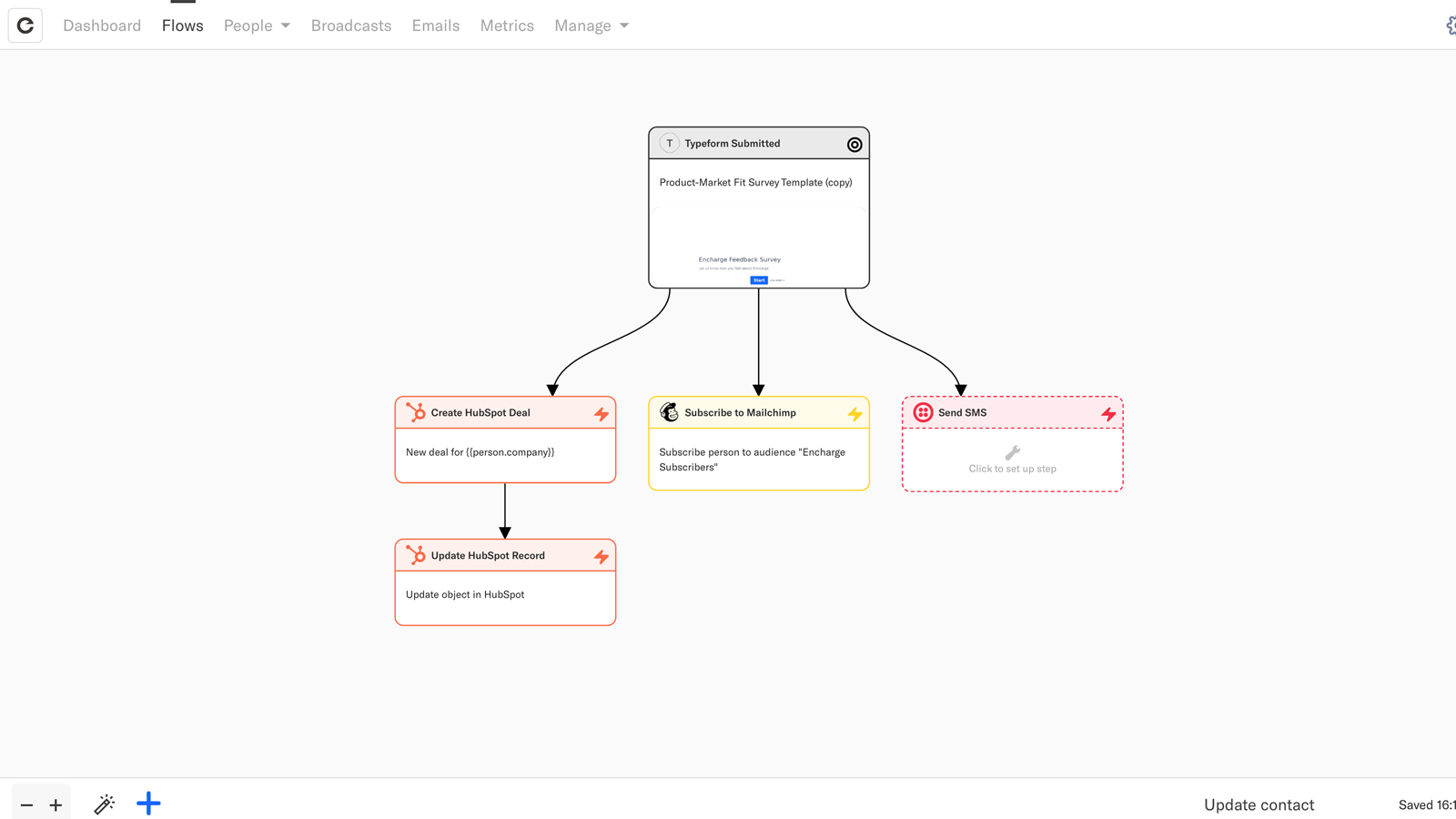Zoom out with the minus button
1456x819 pixels.
coord(26,805)
